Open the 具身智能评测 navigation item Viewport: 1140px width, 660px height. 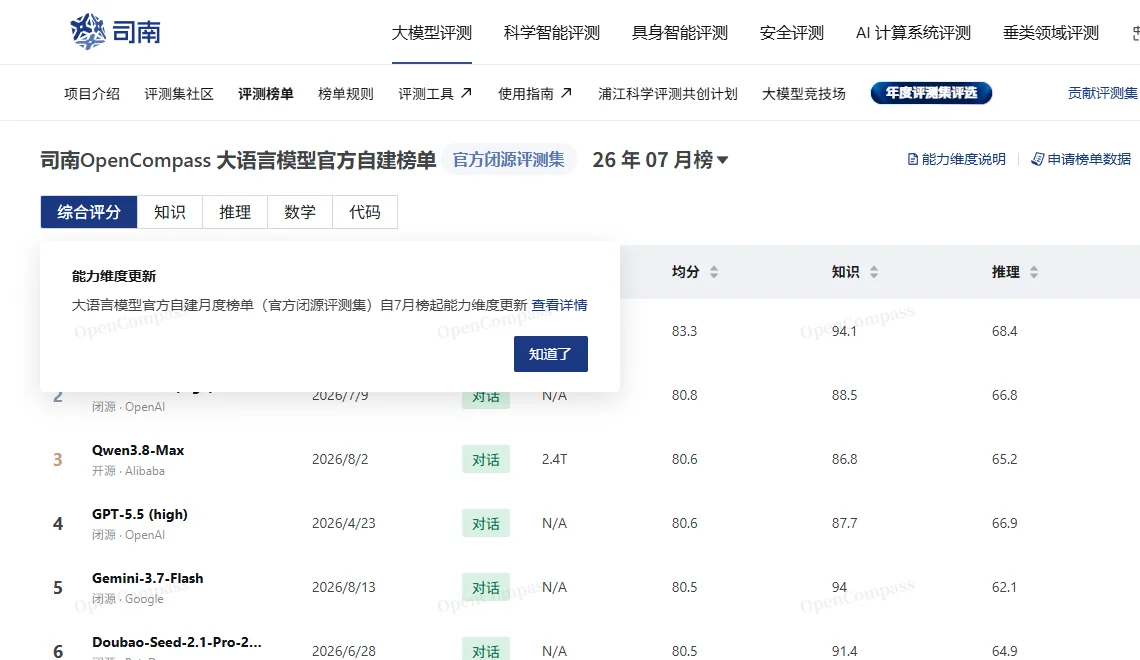(x=680, y=33)
